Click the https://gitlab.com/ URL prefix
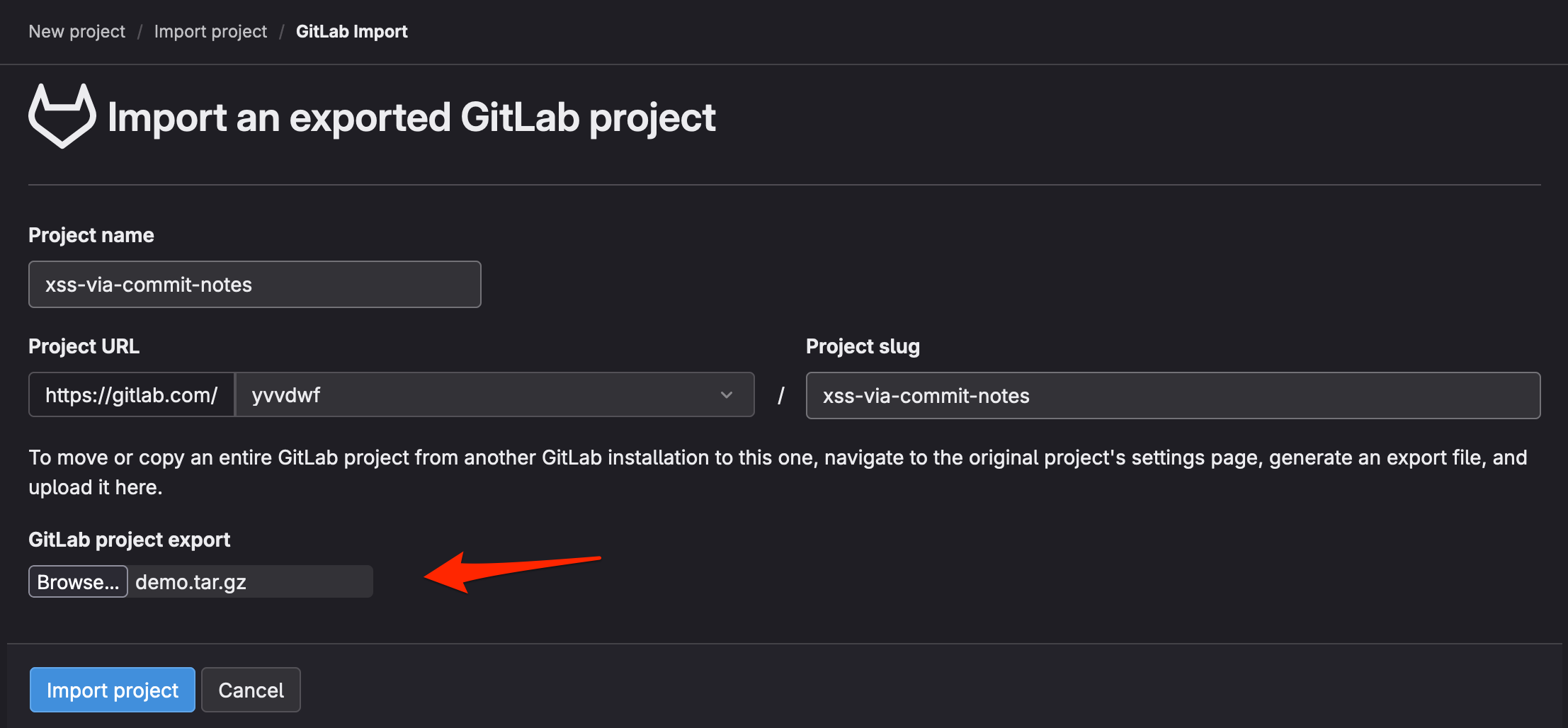This screenshot has height=728, width=1568. 132,395
